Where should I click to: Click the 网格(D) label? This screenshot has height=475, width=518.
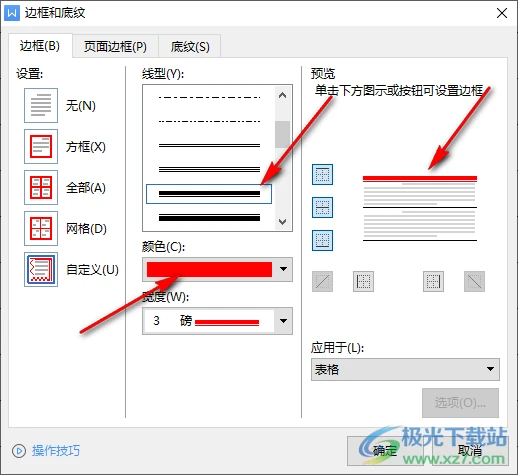point(86,229)
